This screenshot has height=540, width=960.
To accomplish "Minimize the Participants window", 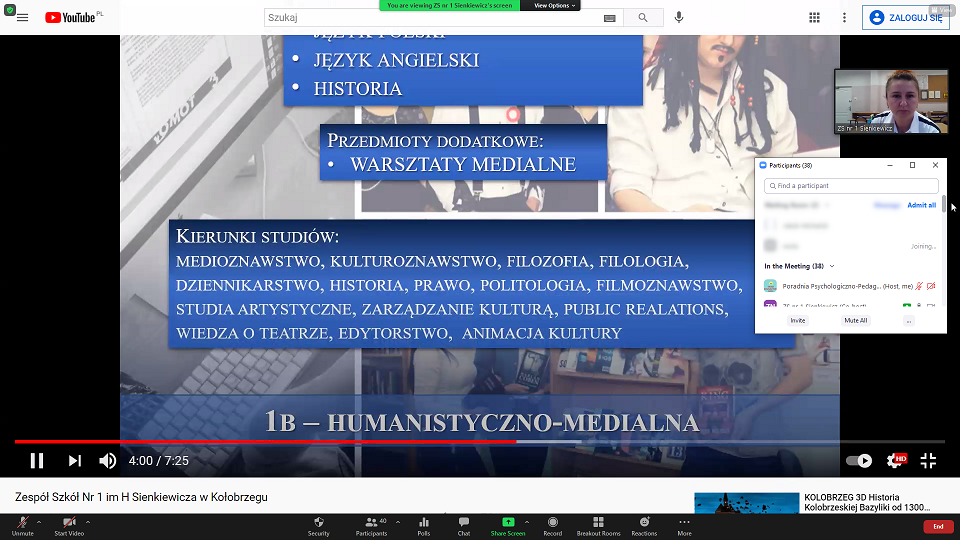I will [x=890, y=165].
